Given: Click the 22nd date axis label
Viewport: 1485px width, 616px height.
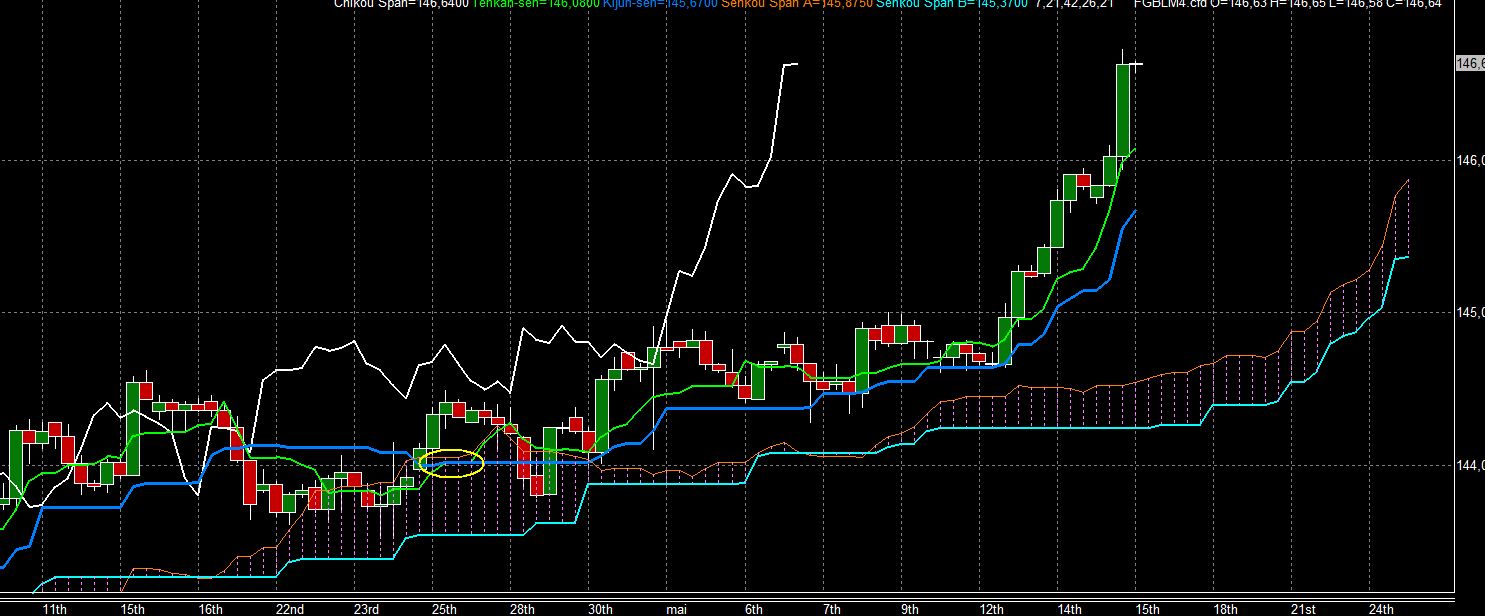Looking at the screenshot, I should point(289,608).
